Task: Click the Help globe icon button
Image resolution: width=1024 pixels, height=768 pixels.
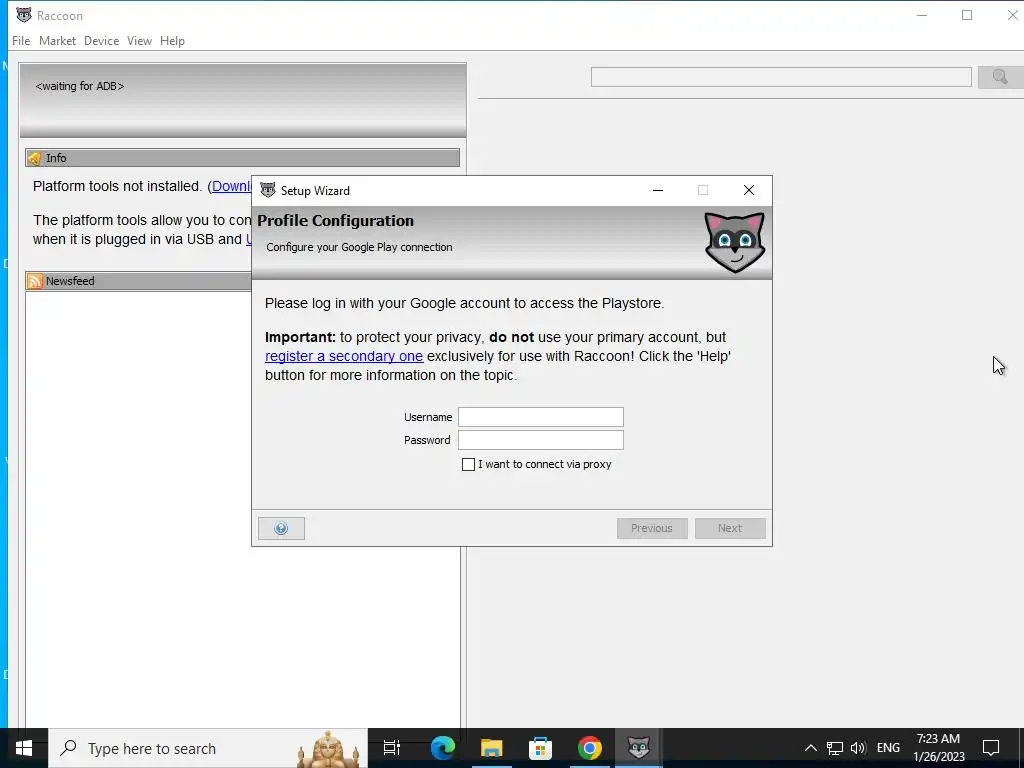Action: click(x=281, y=528)
